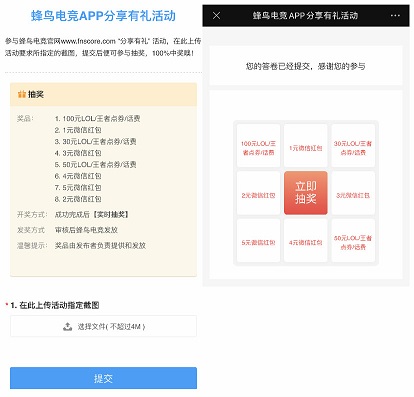Click the 温馨提示: label
414x397 pixels.
(32, 246)
